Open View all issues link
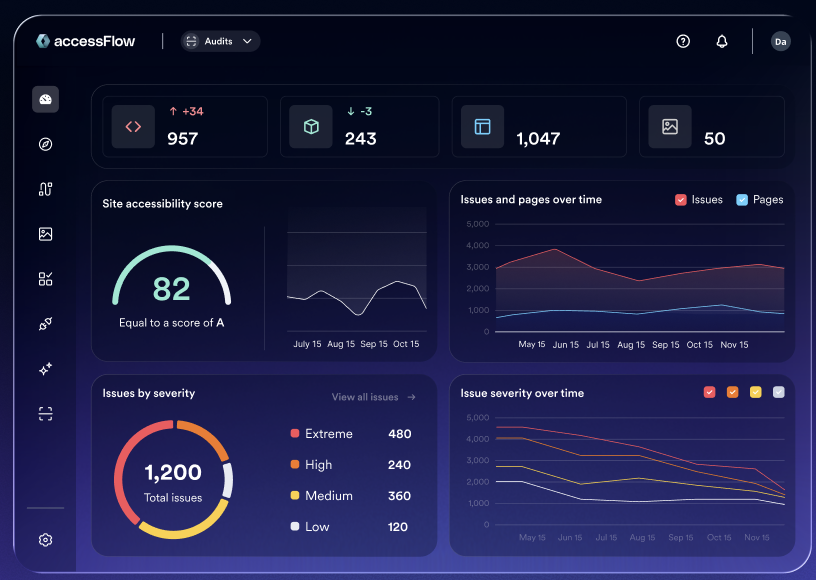The width and height of the screenshot is (816, 580). (x=374, y=397)
